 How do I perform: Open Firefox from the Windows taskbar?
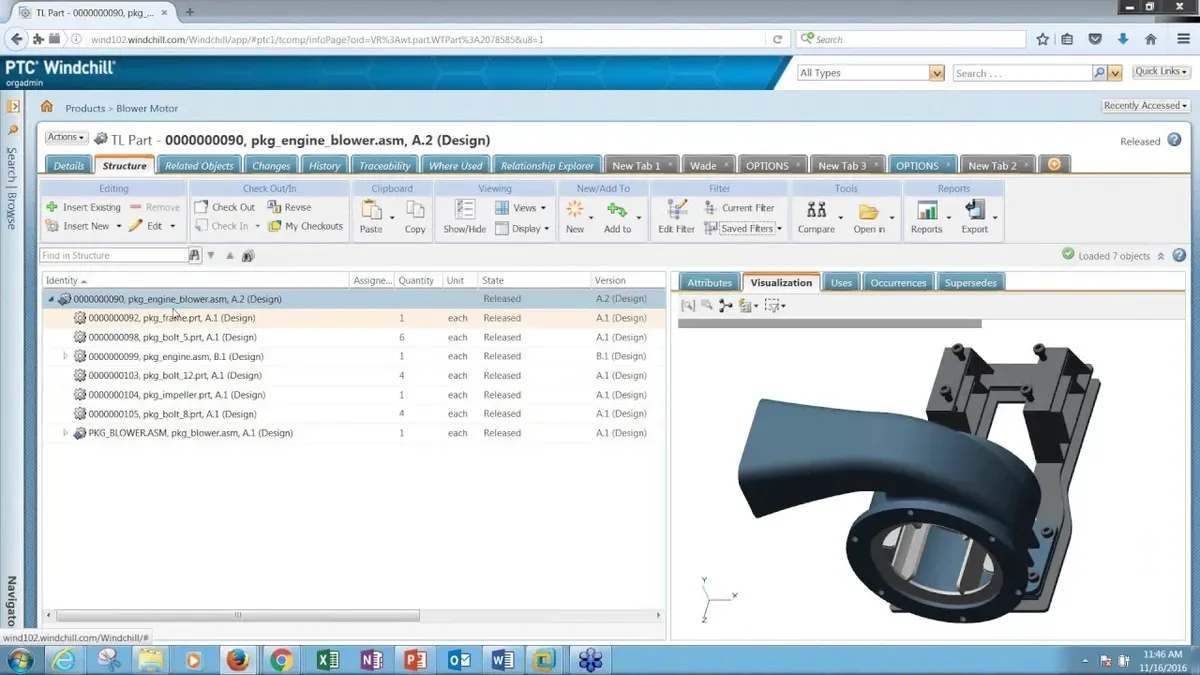[237, 660]
